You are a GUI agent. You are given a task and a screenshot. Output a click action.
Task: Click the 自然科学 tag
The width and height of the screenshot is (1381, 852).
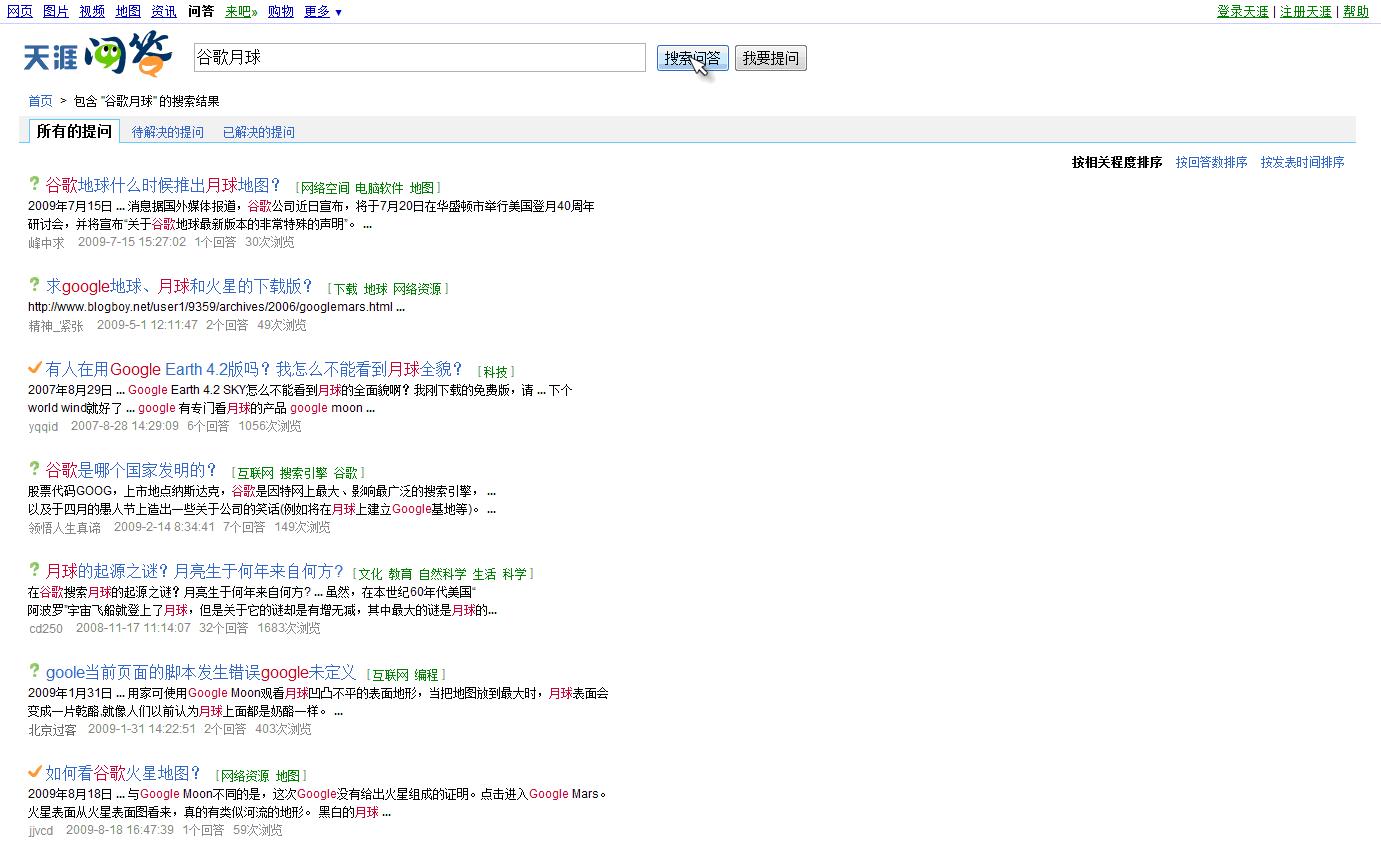(x=442, y=574)
